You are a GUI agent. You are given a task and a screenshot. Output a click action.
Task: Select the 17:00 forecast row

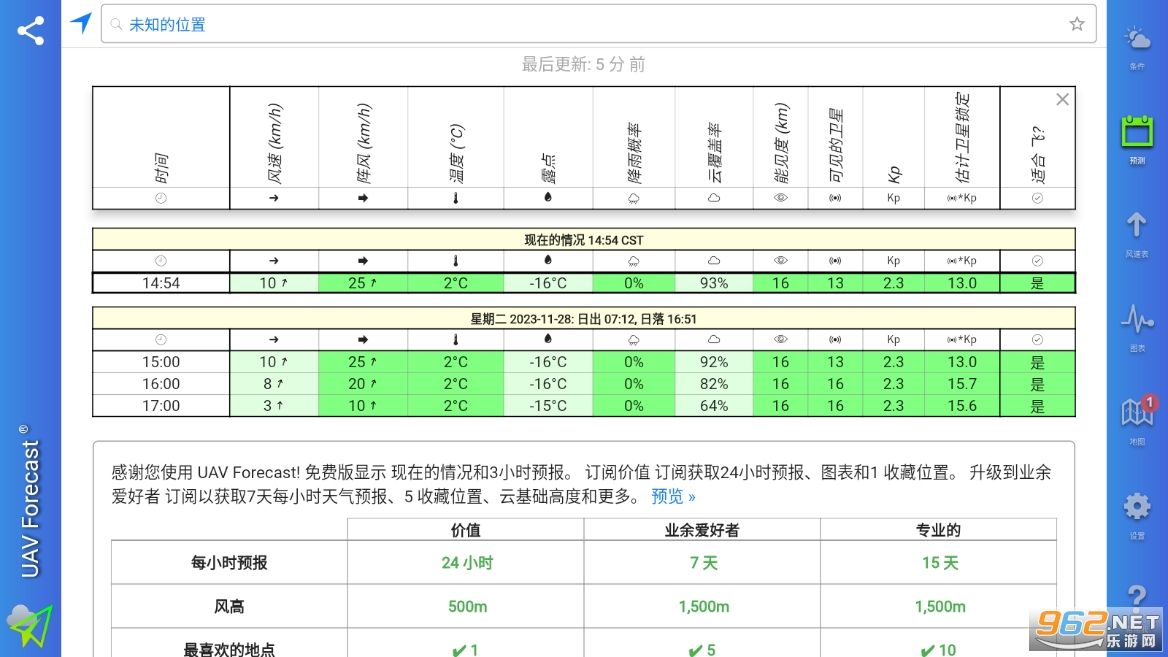click(161, 406)
